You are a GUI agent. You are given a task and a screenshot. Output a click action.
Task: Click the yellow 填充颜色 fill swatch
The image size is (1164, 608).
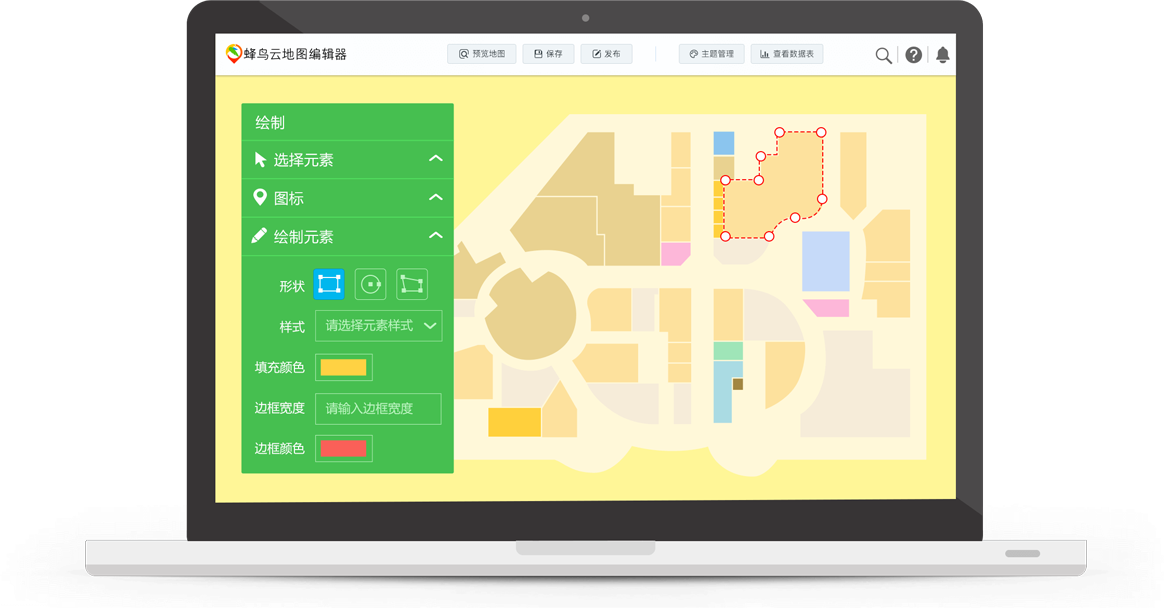point(343,367)
